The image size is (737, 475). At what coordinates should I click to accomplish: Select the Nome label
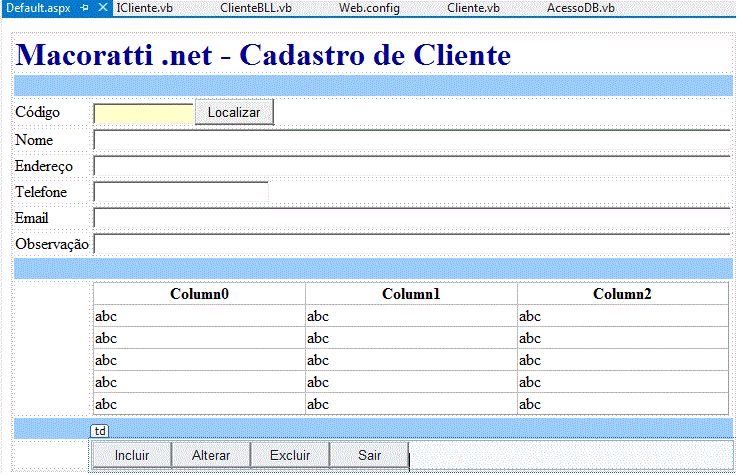pos(34,140)
